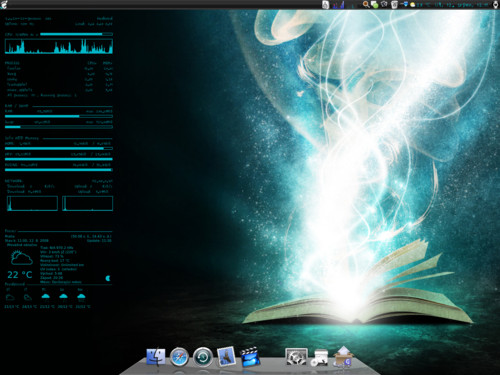
Task: Click the network connection tray icon
Action: (404, 4)
